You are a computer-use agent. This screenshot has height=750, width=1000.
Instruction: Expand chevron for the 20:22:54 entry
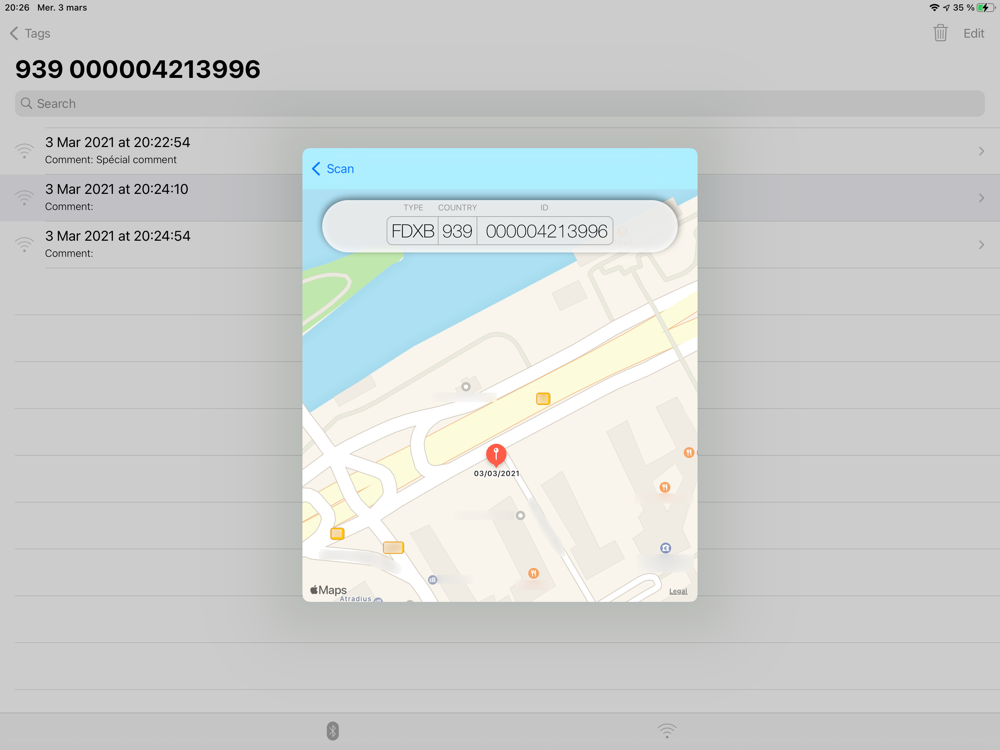tap(981, 151)
